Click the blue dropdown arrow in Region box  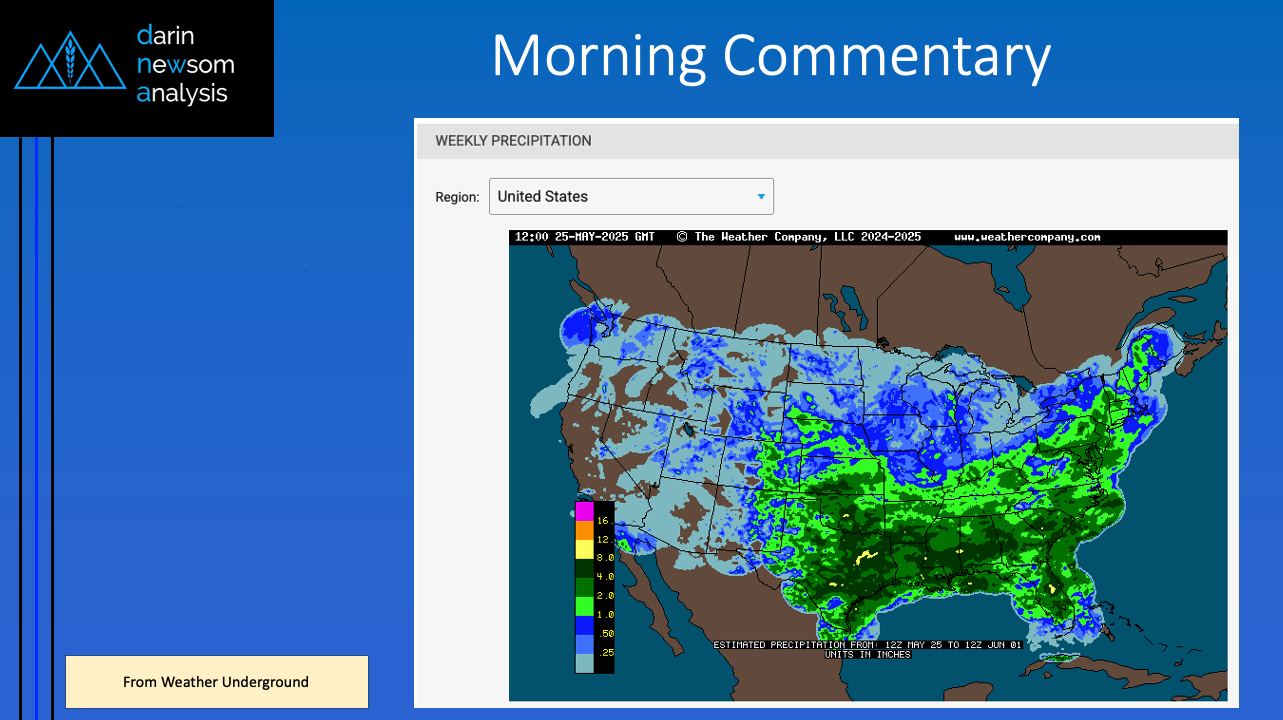pyautogui.click(x=761, y=197)
